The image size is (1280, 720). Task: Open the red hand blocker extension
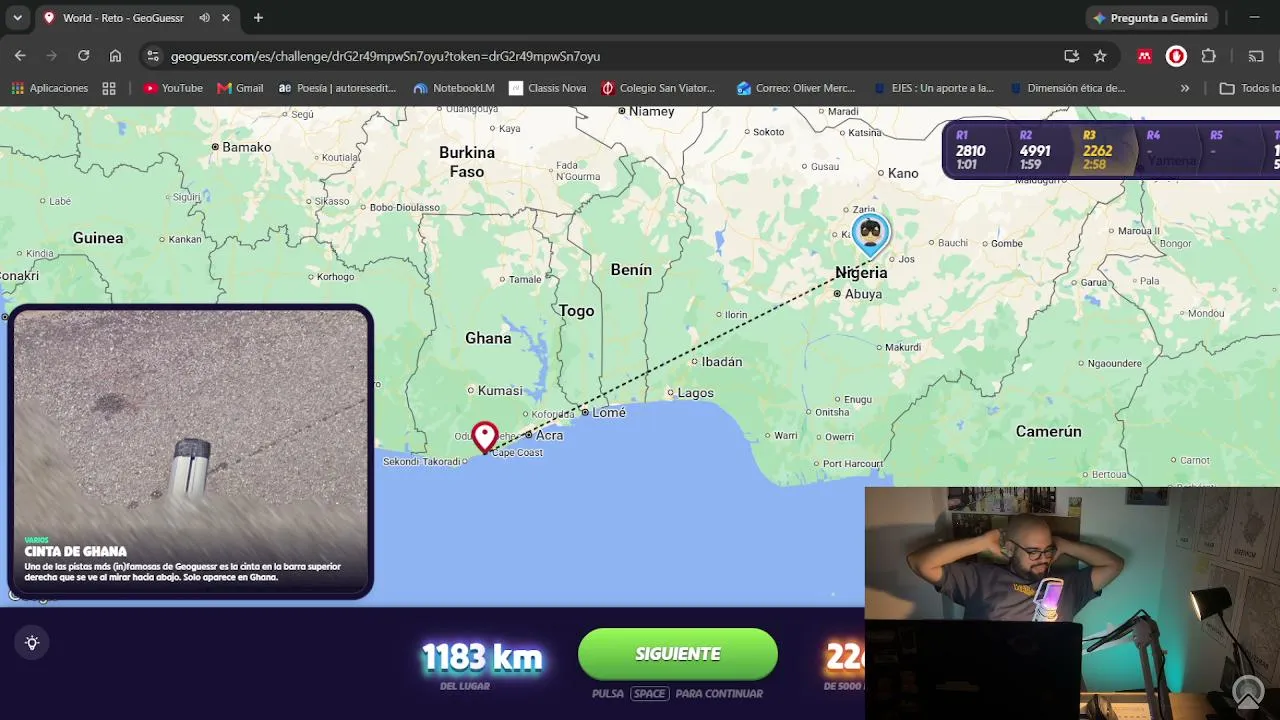1176,56
